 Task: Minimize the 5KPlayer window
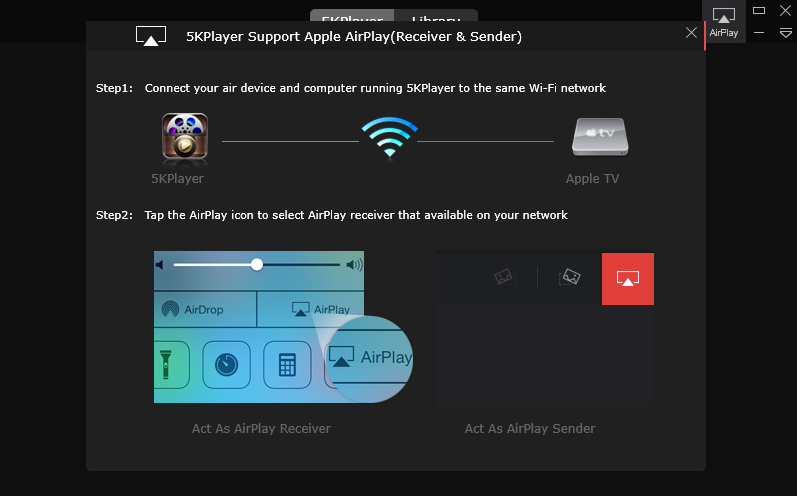point(759,33)
